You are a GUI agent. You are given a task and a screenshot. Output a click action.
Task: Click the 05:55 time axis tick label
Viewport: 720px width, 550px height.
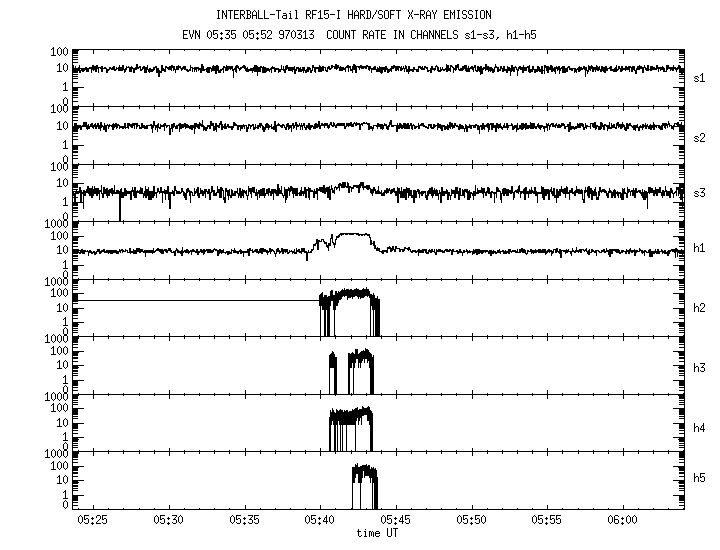[547, 521]
